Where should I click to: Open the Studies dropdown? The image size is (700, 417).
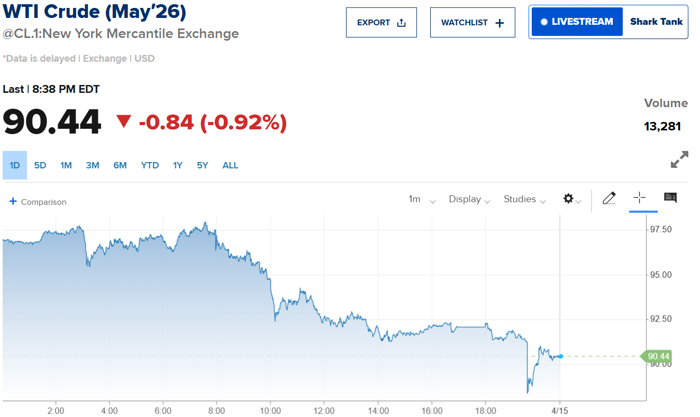click(x=525, y=199)
